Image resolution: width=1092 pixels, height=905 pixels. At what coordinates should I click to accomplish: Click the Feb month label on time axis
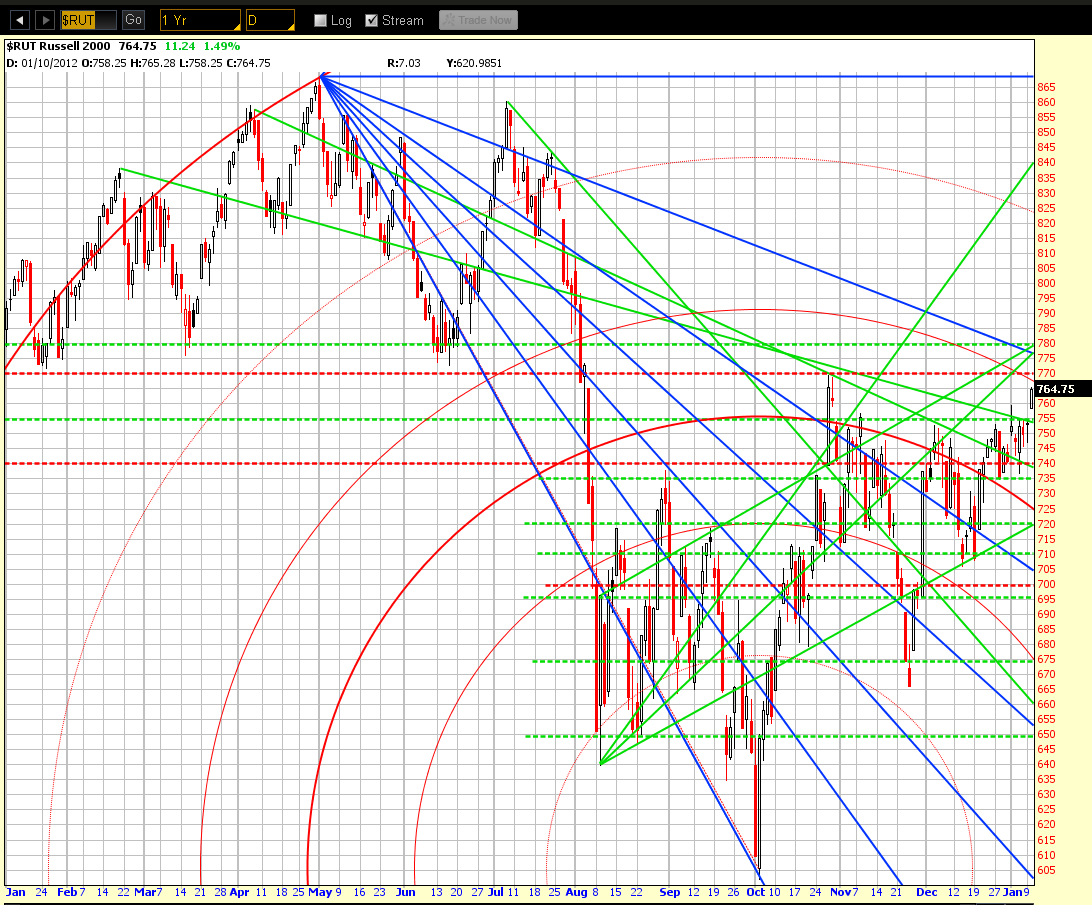pyautogui.click(x=67, y=892)
